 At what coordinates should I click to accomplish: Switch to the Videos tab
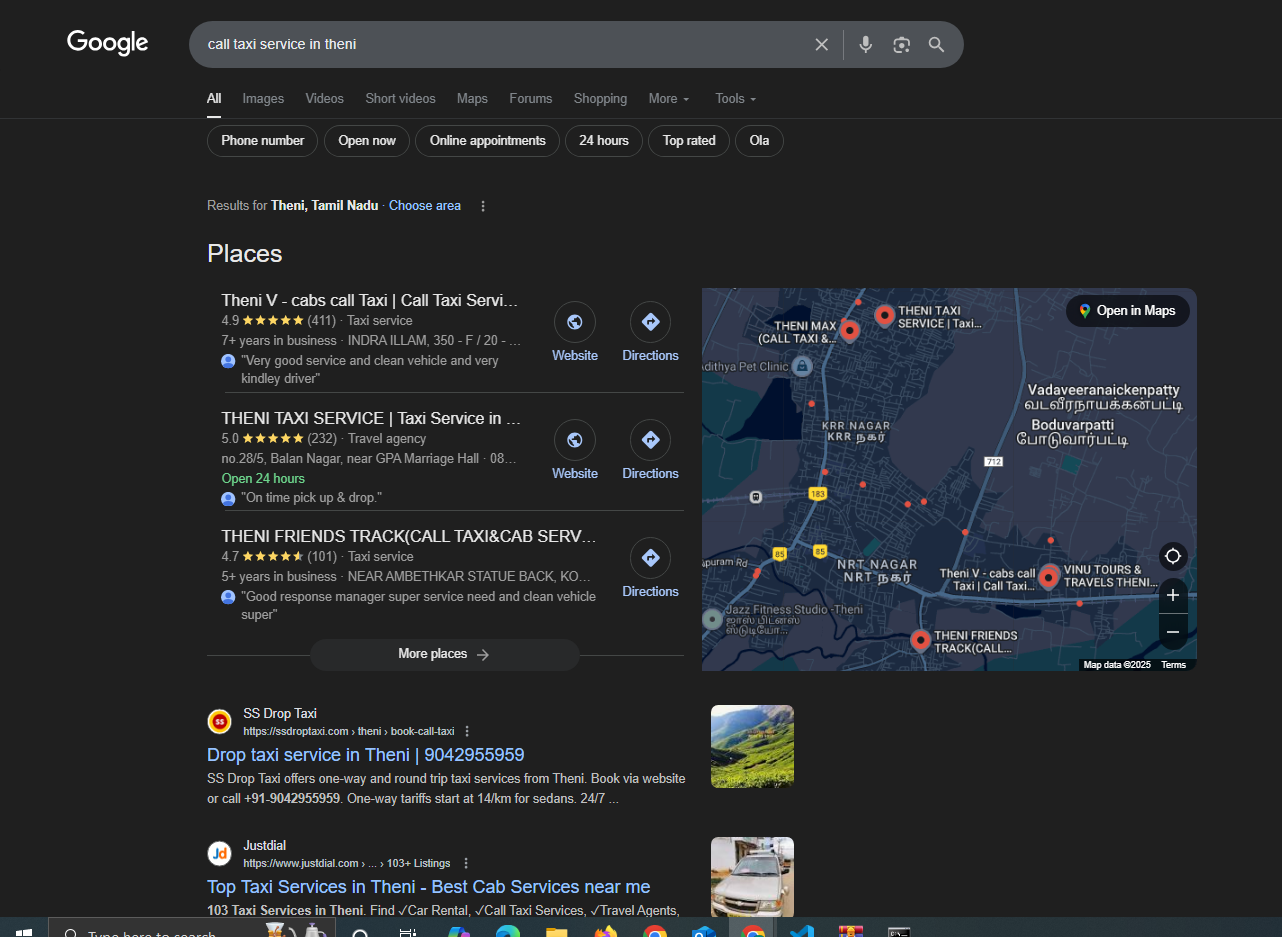(x=325, y=99)
